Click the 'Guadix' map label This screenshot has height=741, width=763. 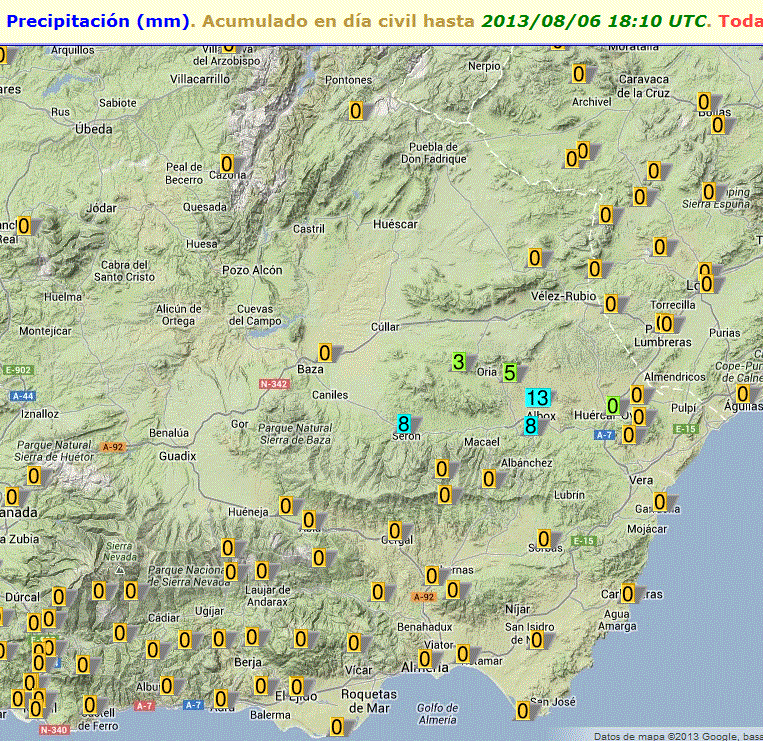(x=178, y=456)
